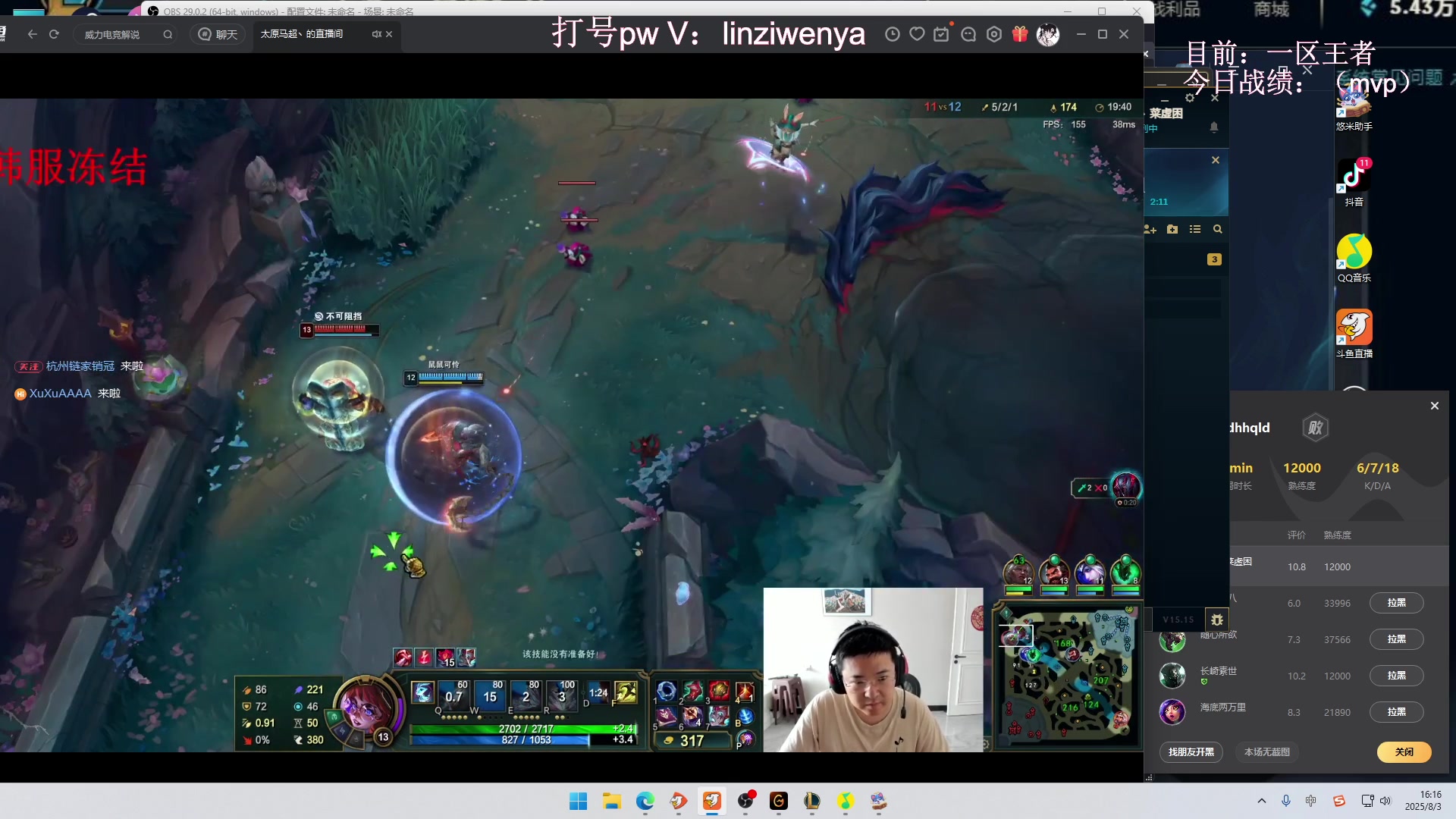The image size is (1456, 819).
Task: Click item slot 7 in inventory
Action: (719, 716)
